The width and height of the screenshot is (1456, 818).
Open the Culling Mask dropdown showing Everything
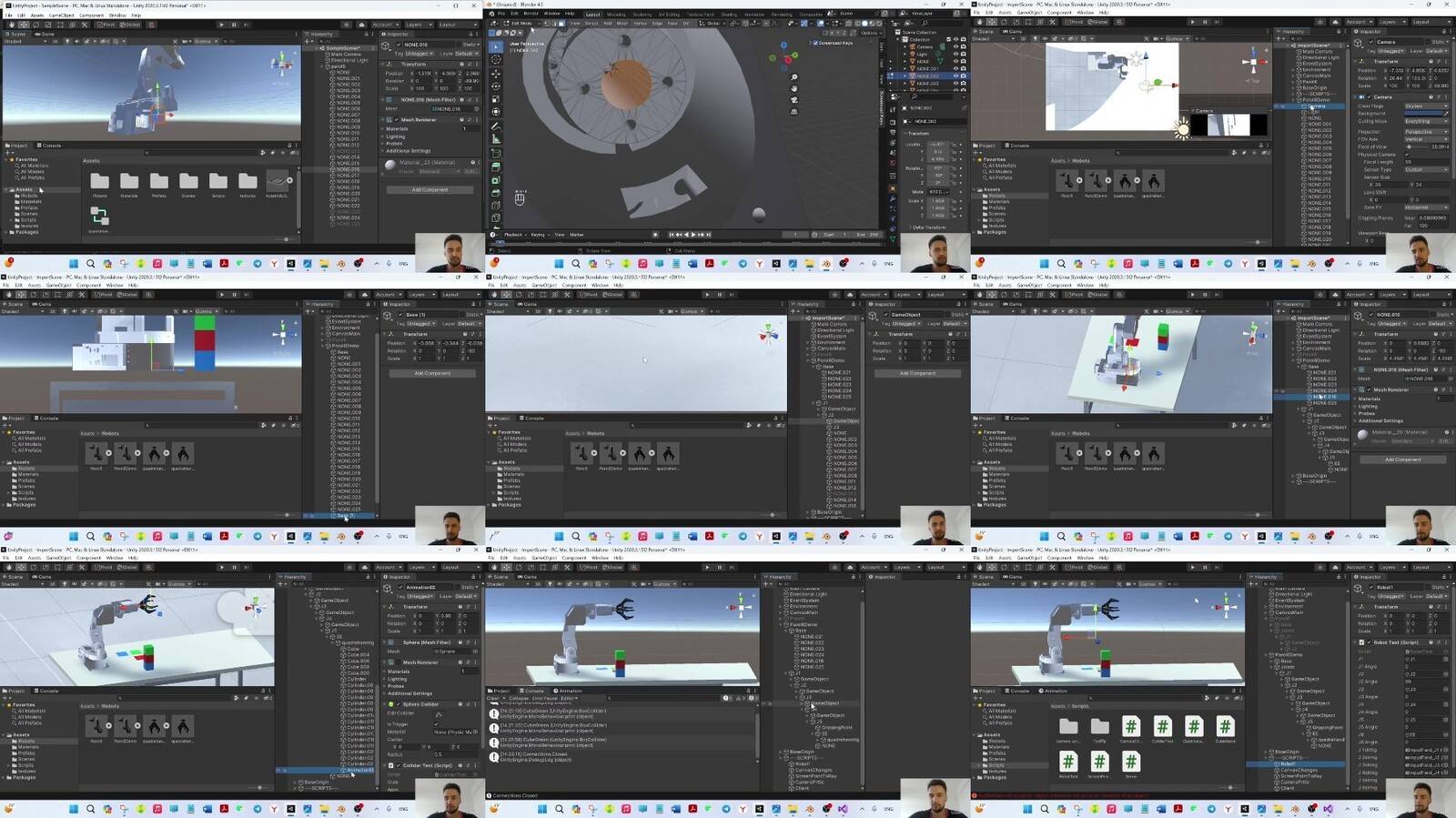[x=1426, y=121]
